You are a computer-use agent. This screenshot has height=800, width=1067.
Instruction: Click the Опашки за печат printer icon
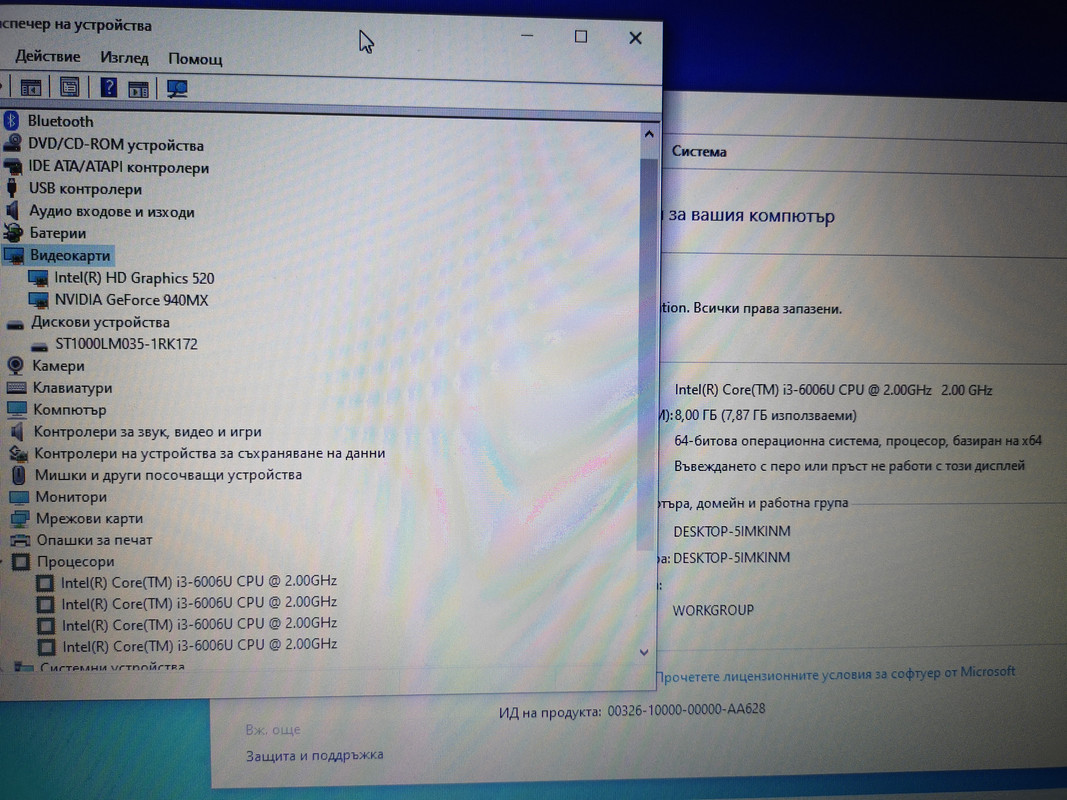[20, 540]
